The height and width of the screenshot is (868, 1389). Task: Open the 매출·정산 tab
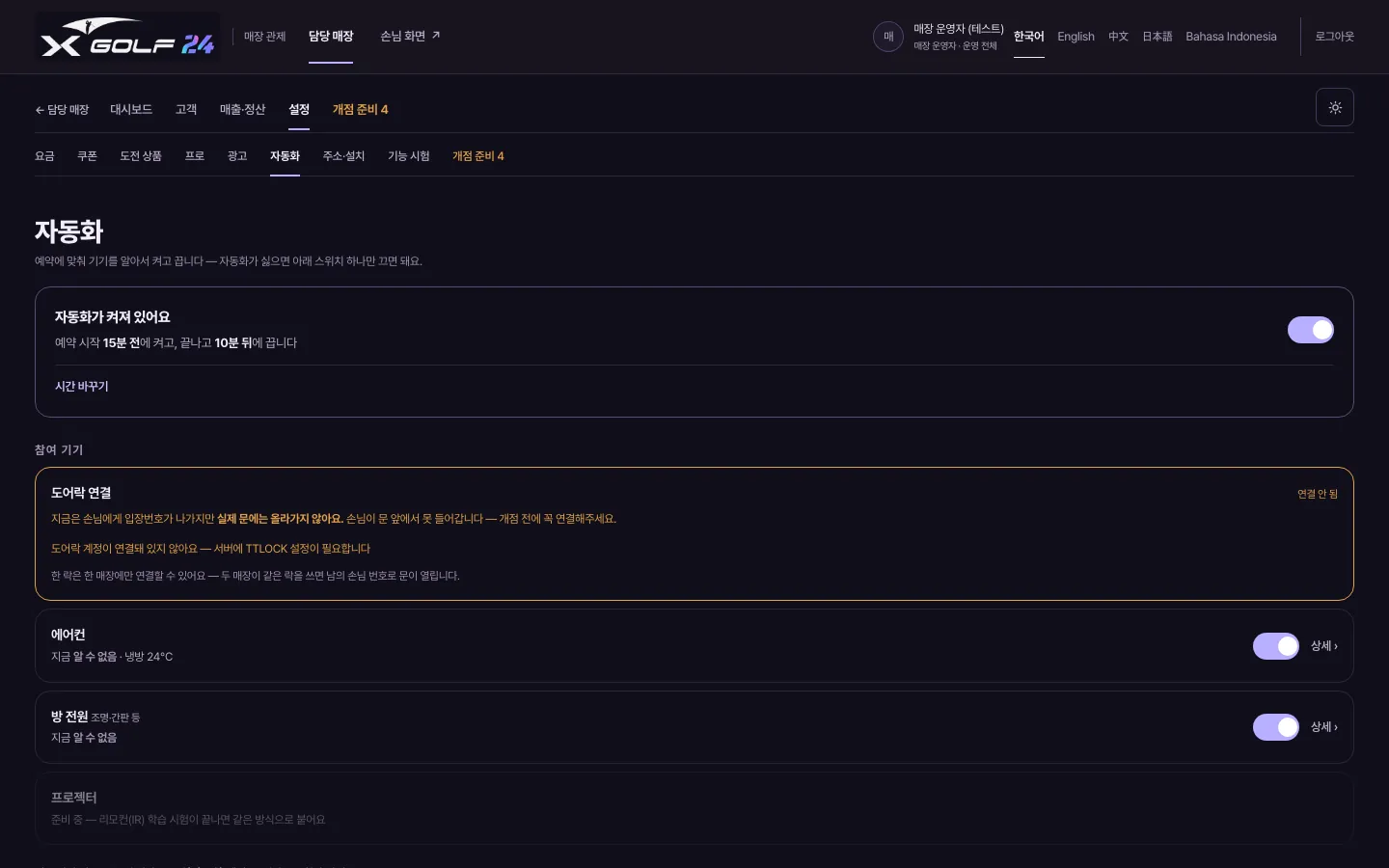(x=242, y=110)
